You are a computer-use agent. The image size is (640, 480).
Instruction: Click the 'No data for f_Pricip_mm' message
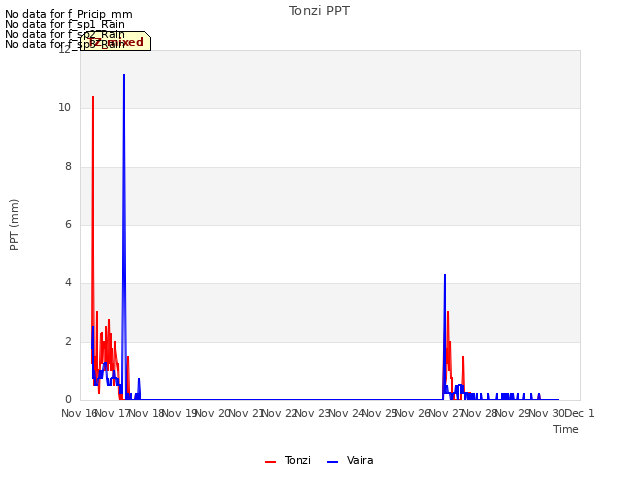point(69,14)
